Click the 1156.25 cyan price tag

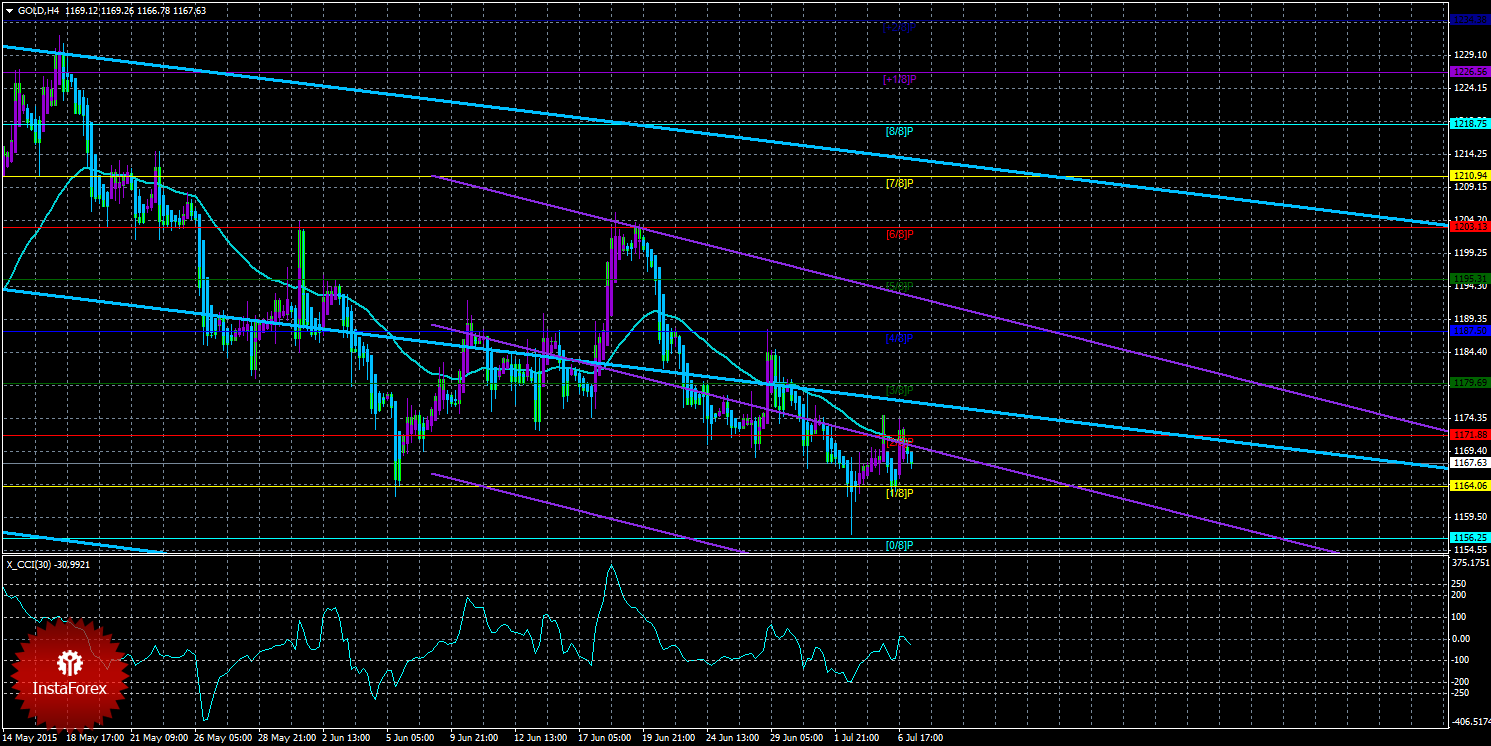pos(1469,537)
